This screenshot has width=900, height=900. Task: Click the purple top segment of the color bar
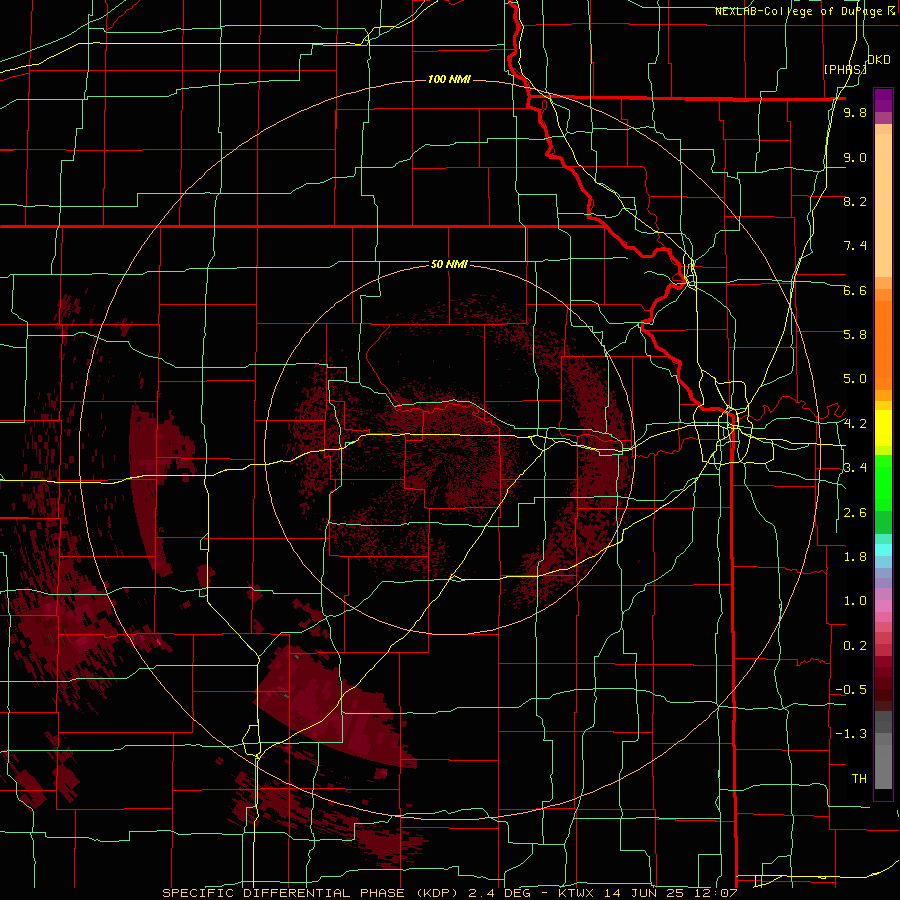[883, 100]
